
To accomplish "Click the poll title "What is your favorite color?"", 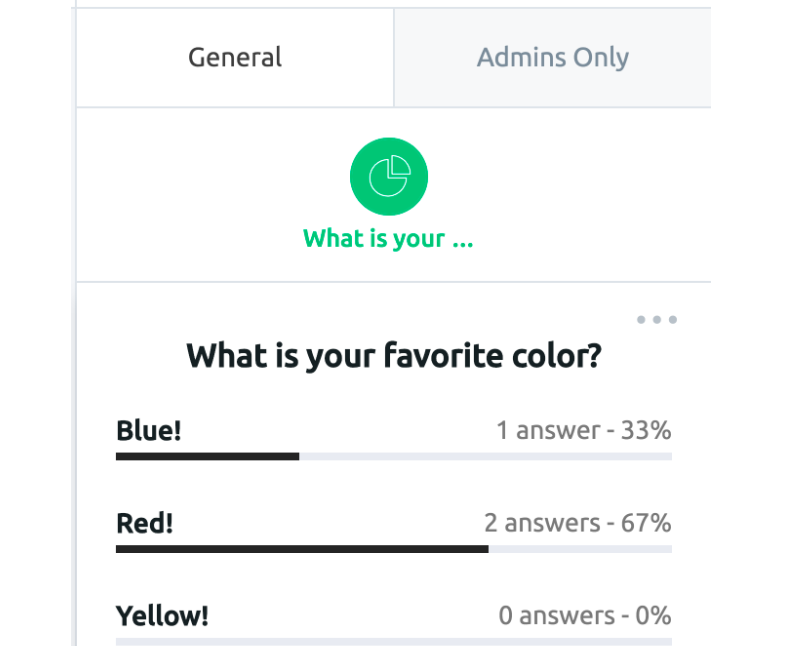I will pyautogui.click(x=394, y=356).
